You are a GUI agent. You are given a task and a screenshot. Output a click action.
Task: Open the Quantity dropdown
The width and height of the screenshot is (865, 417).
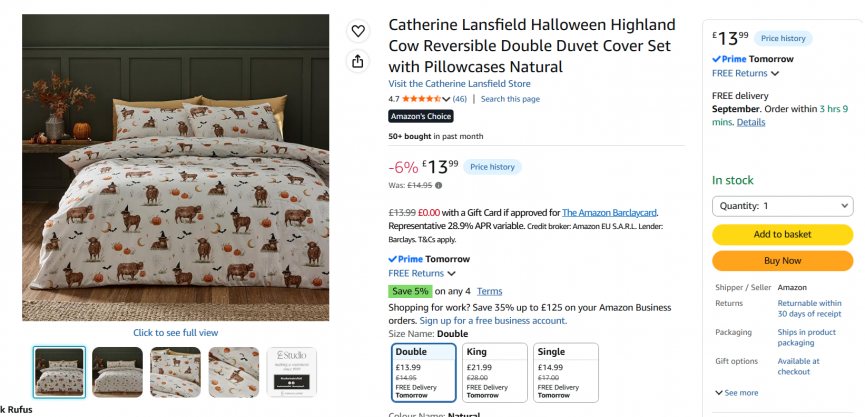tap(782, 206)
